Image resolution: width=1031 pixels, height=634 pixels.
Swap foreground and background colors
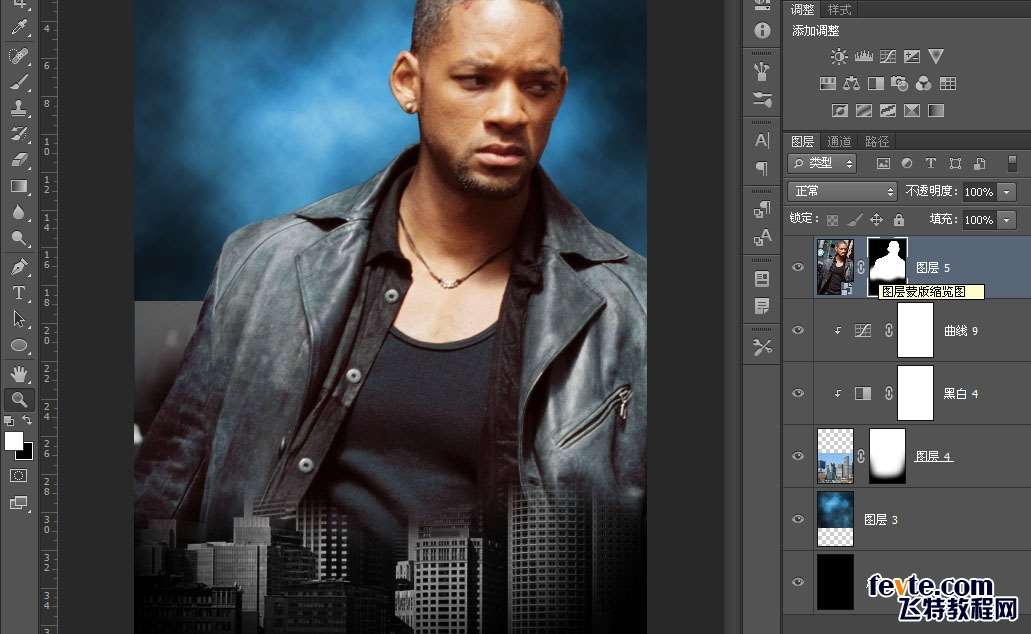[x=28, y=420]
